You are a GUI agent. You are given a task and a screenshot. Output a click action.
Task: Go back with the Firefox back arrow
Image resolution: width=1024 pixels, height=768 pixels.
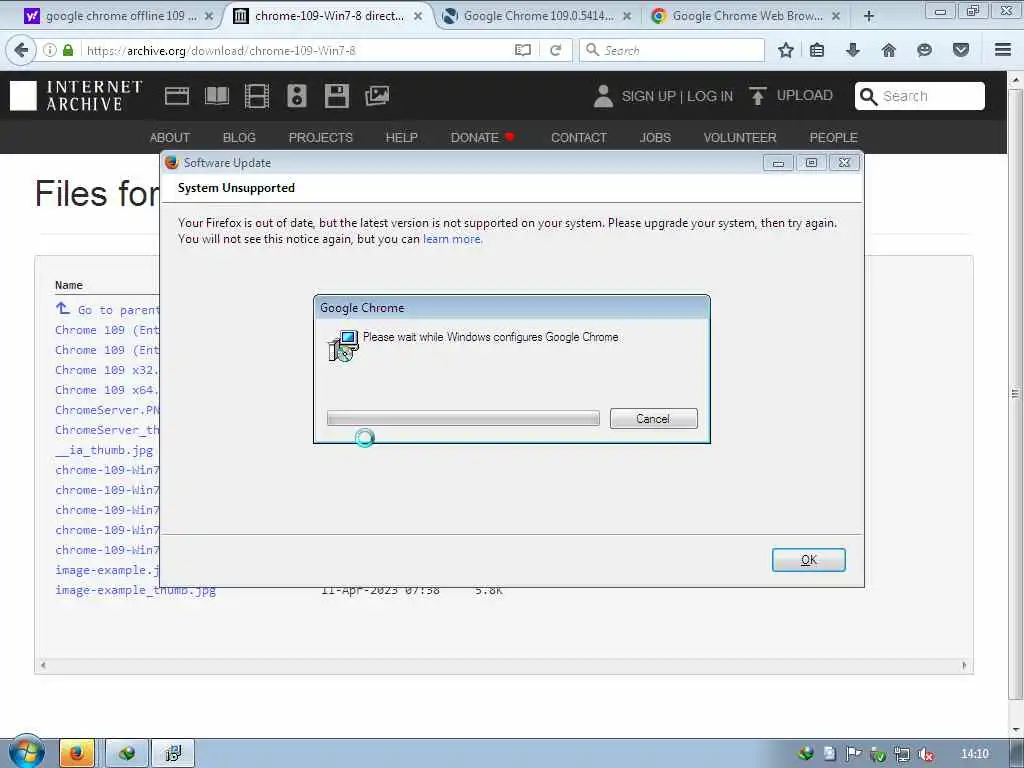[x=21, y=50]
